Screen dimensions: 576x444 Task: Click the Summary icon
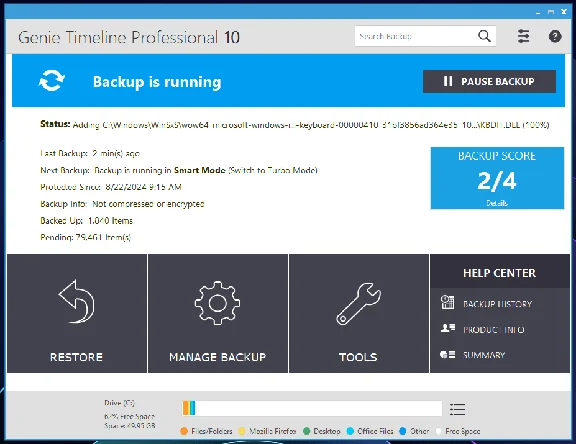pyautogui.click(x=447, y=354)
